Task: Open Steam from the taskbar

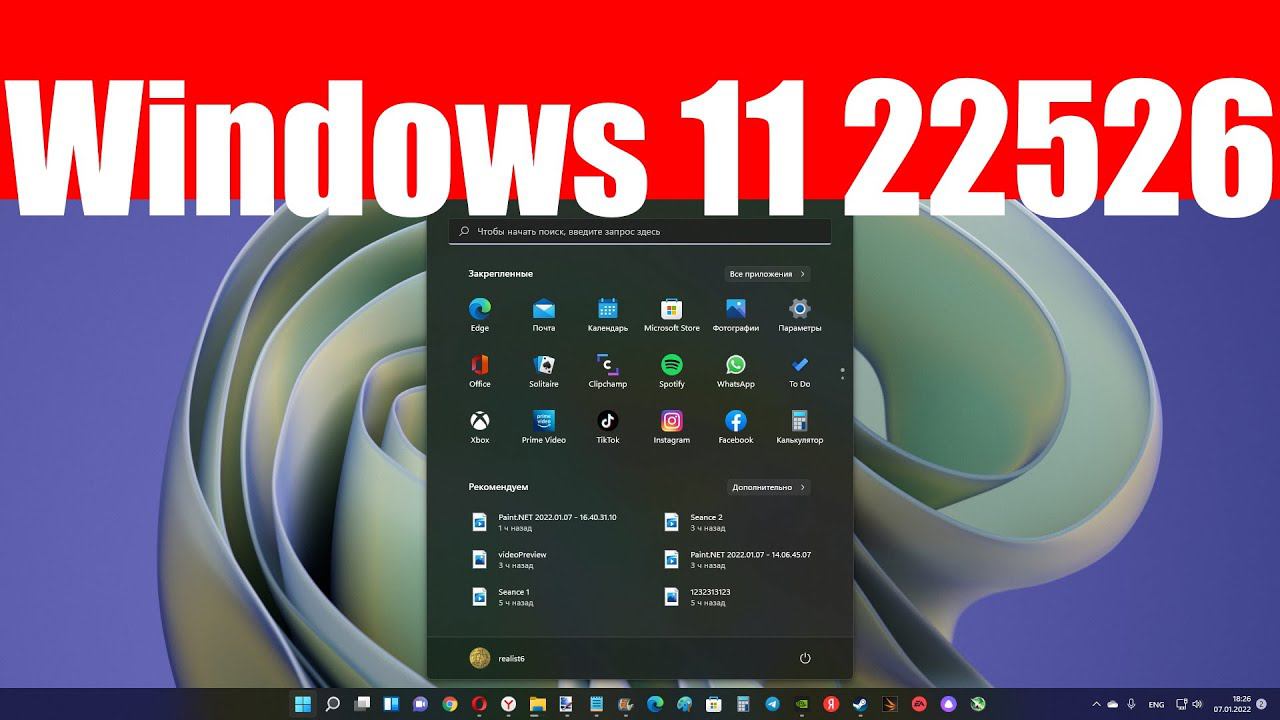Action: (x=860, y=704)
